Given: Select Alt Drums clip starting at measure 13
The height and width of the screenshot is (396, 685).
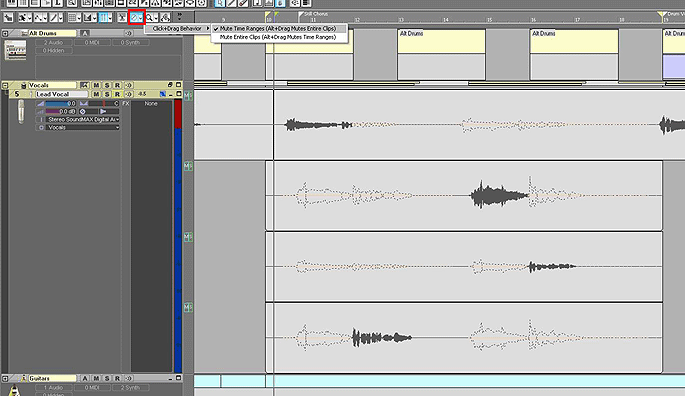Looking at the screenshot, I should (442, 55).
